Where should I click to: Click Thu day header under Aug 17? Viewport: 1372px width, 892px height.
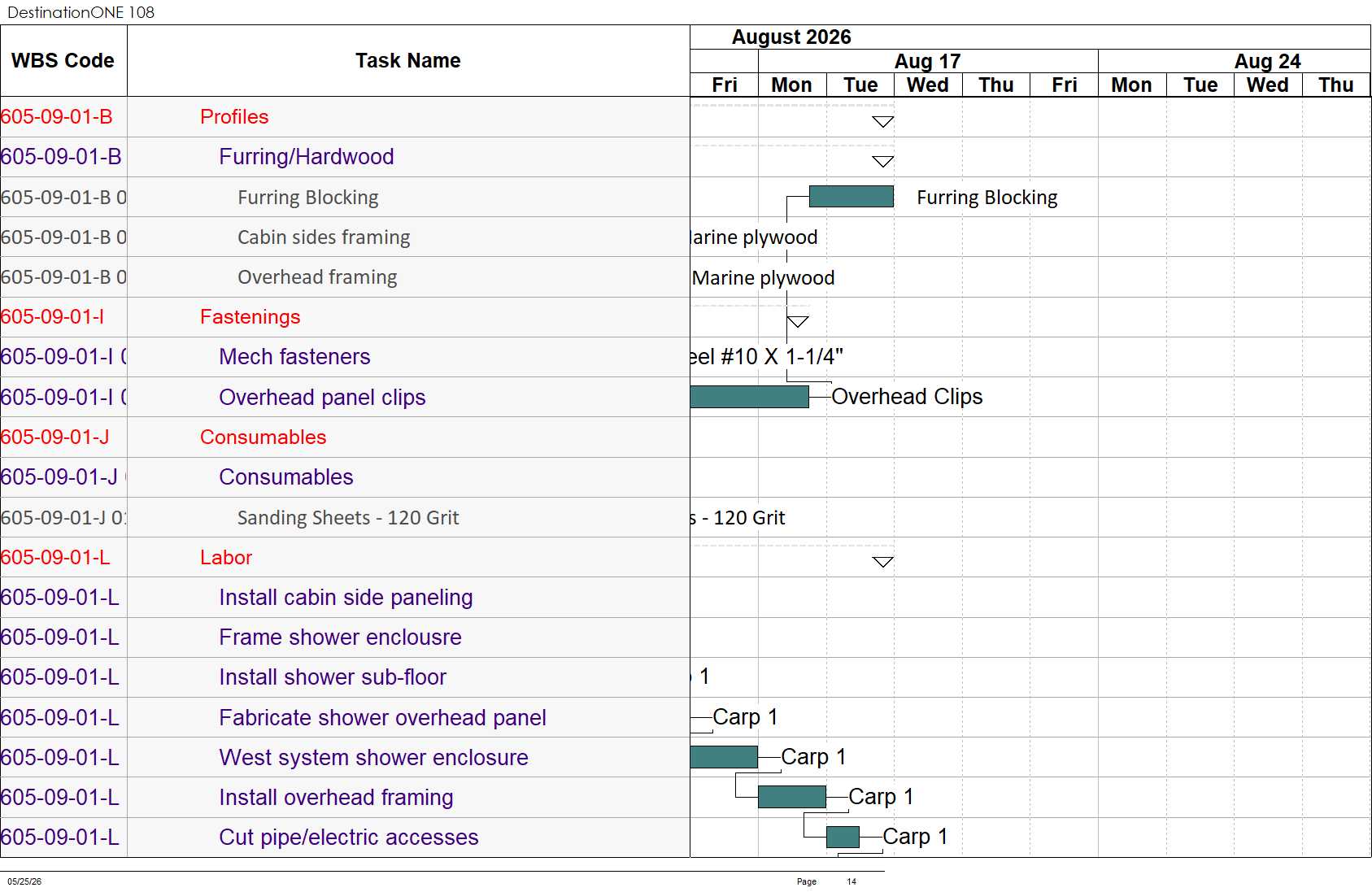tap(996, 85)
